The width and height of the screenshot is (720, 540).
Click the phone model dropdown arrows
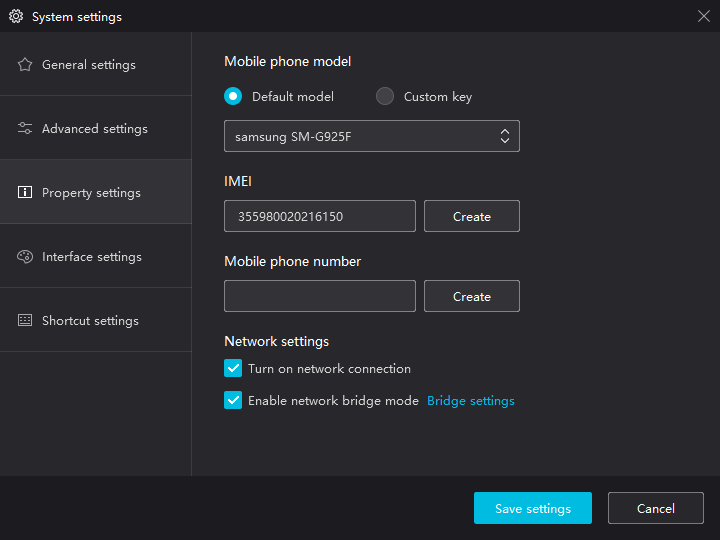click(505, 136)
